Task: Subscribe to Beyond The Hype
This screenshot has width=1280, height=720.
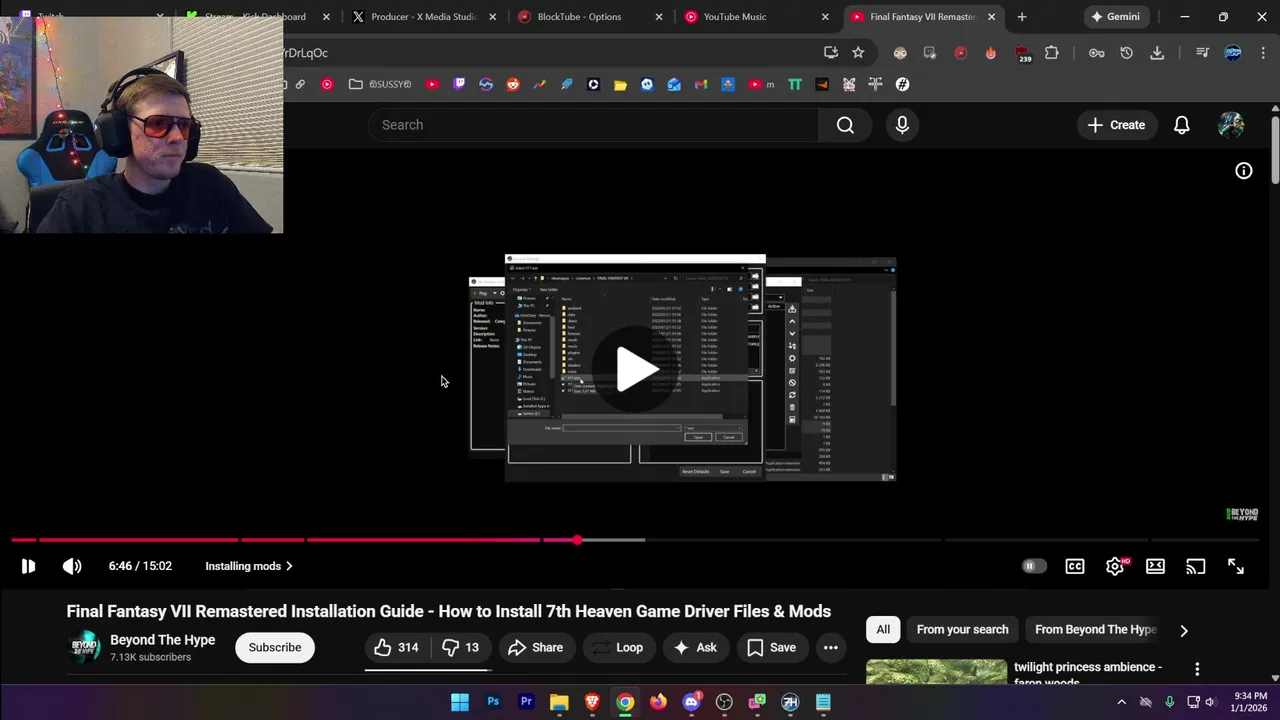Action: tap(275, 648)
